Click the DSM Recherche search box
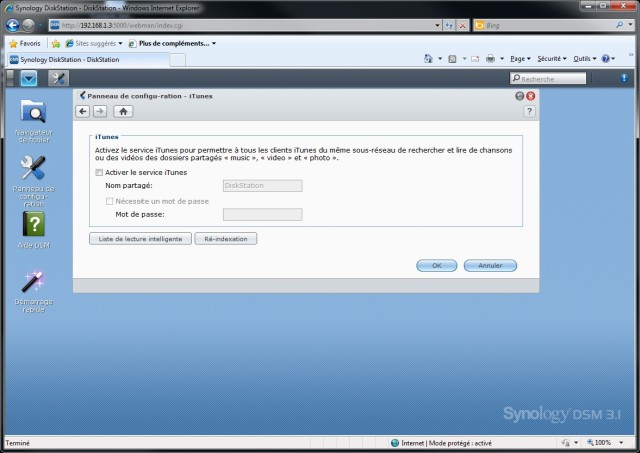 [548, 78]
